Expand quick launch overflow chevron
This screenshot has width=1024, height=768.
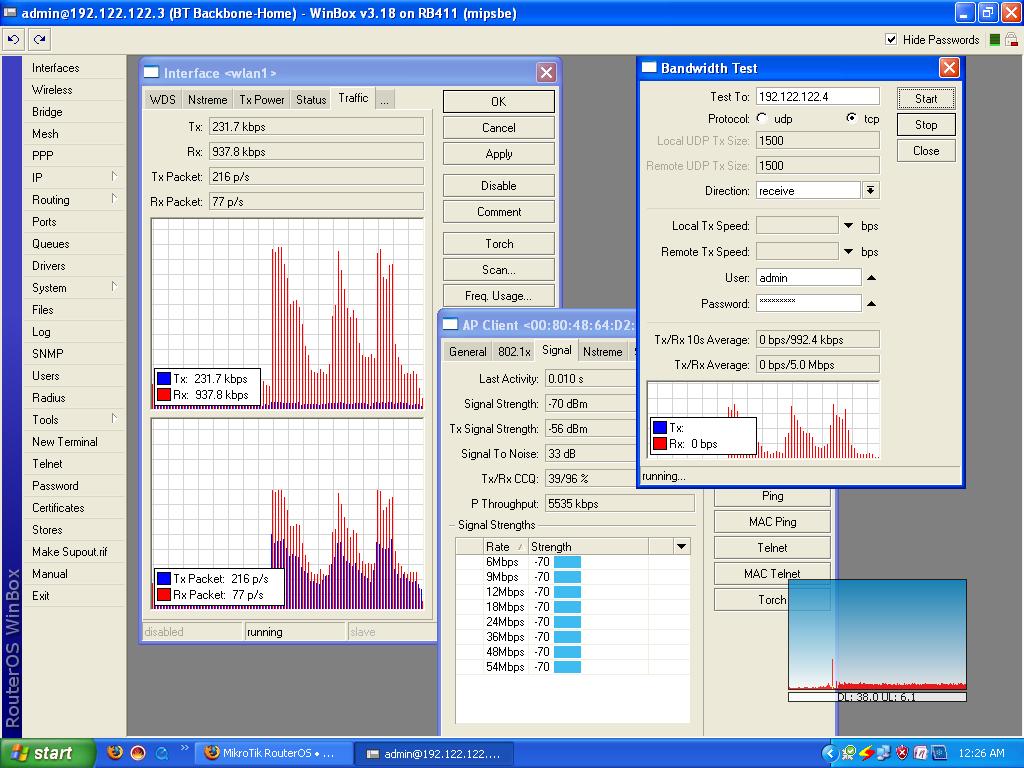(x=184, y=748)
